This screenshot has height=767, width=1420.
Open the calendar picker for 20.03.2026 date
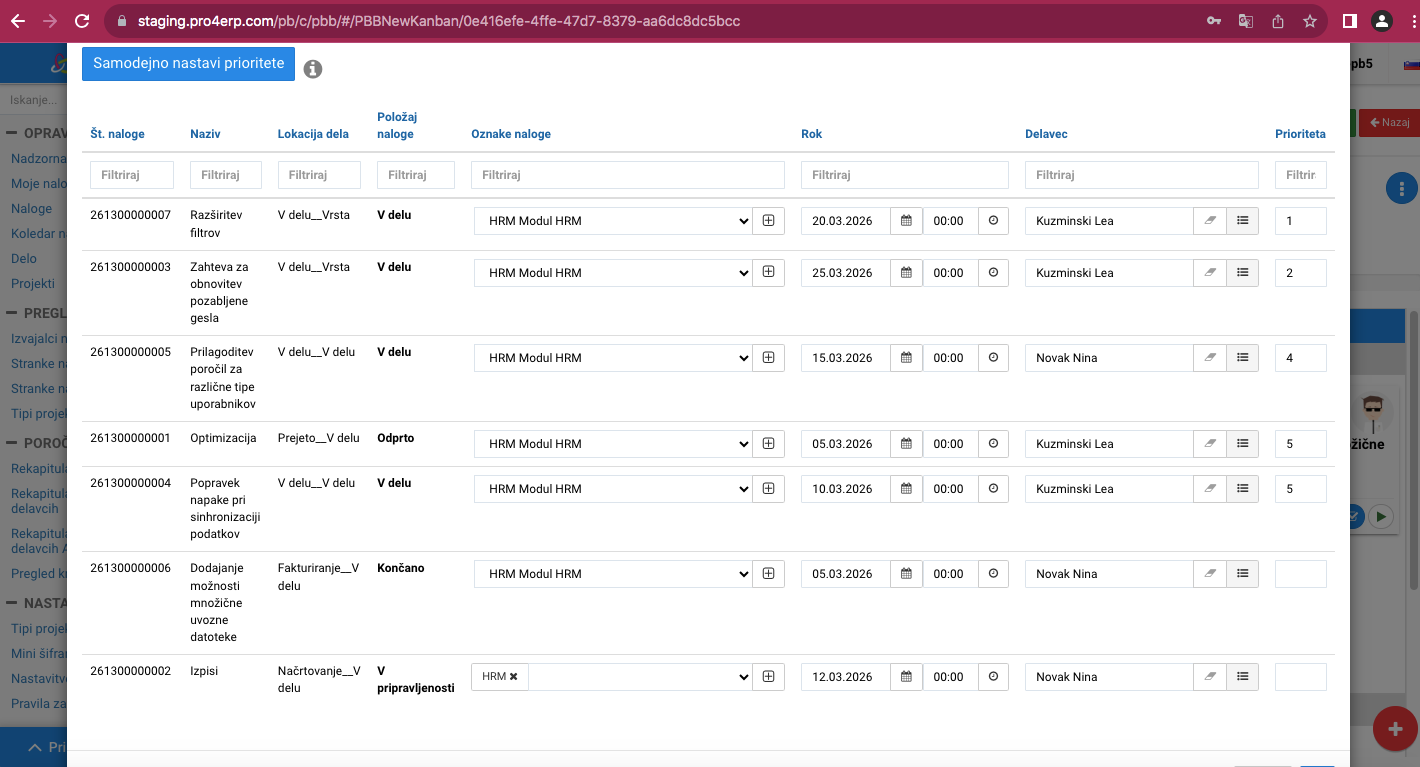[x=906, y=221]
